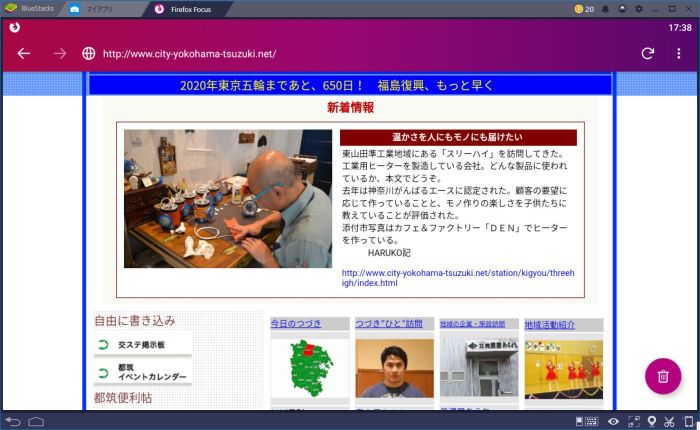Open the BlueStacks scissors screenshot tool
The width and height of the screenshot is (700, 430).
pyautogui.click(x=670, y=421)
